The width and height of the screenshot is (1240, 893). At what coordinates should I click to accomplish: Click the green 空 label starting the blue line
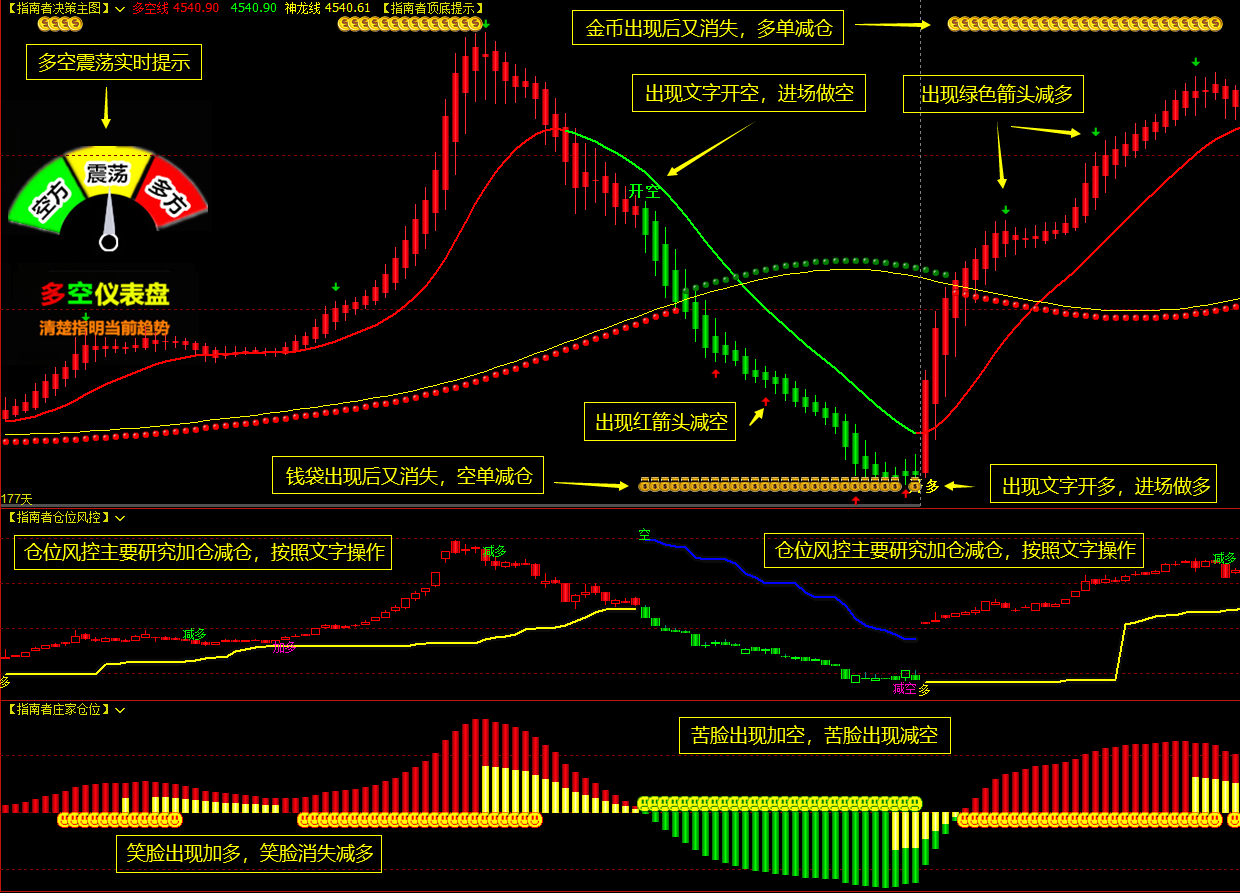point(644,534)
